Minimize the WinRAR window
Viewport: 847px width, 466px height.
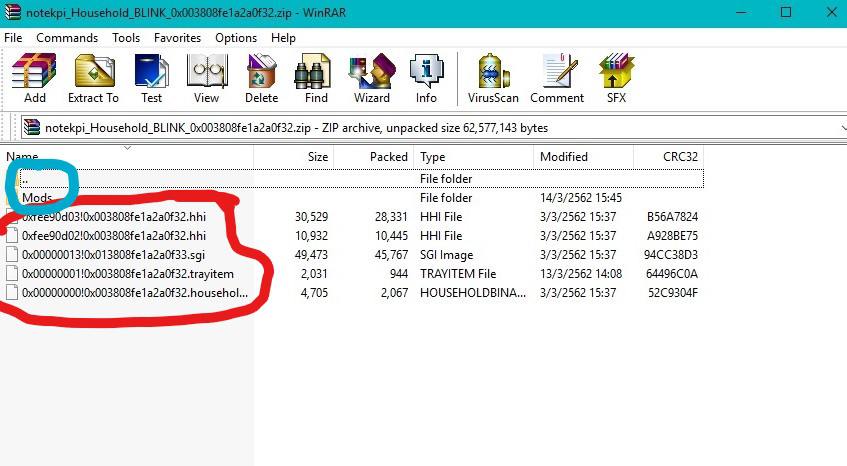pyautogui.click(x=741, y=12)
